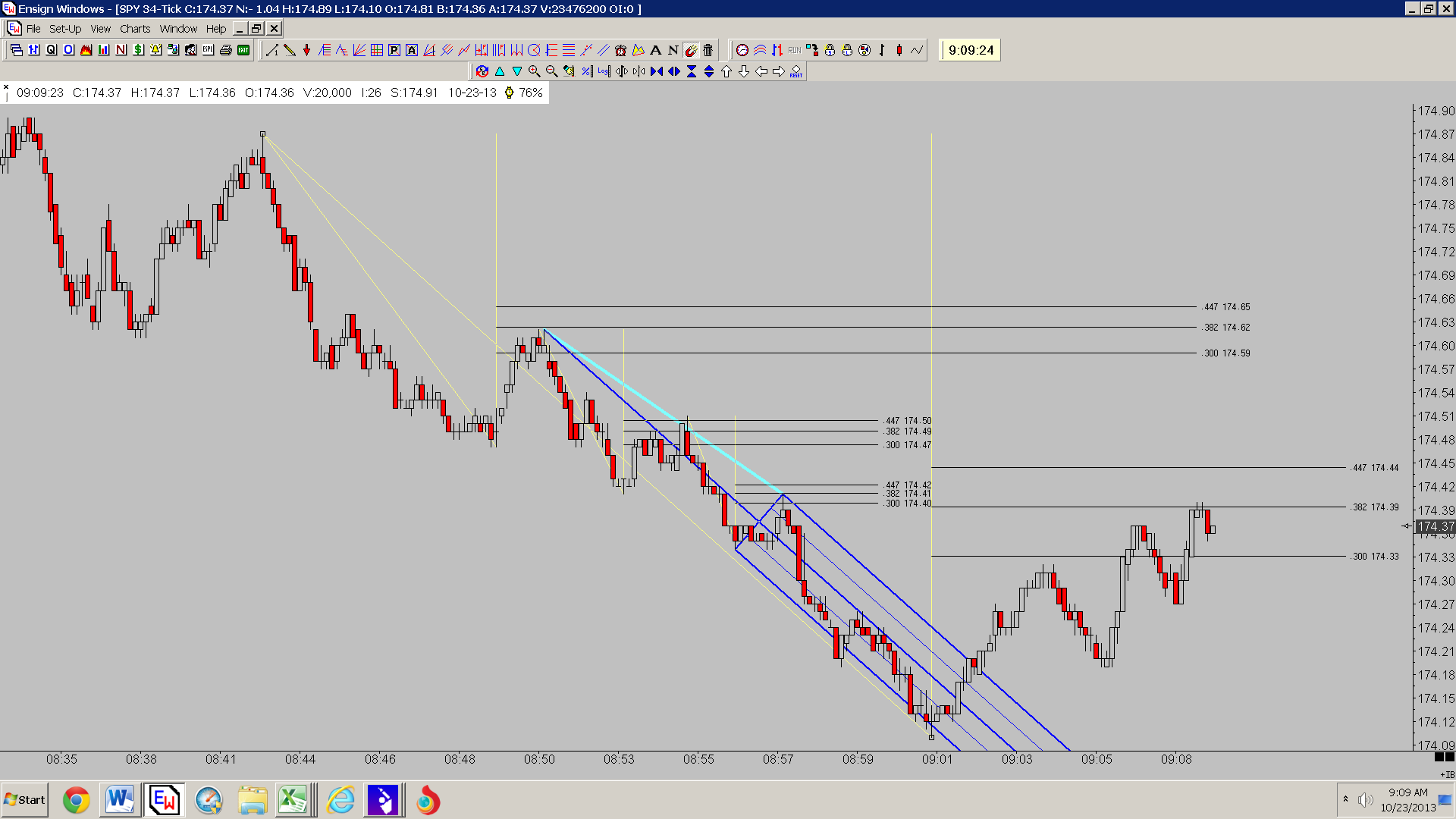Click the 174.37 current price marker

pos(1436,526)
